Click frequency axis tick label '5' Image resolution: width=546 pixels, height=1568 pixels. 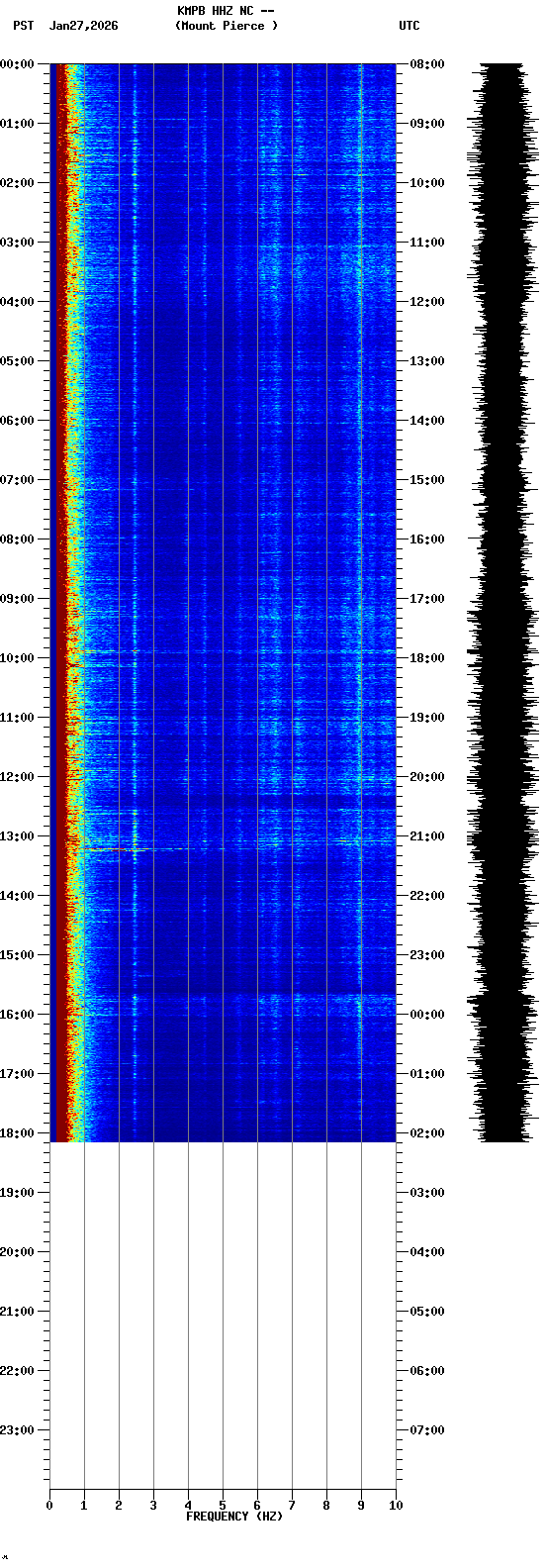click(223, 1506)
